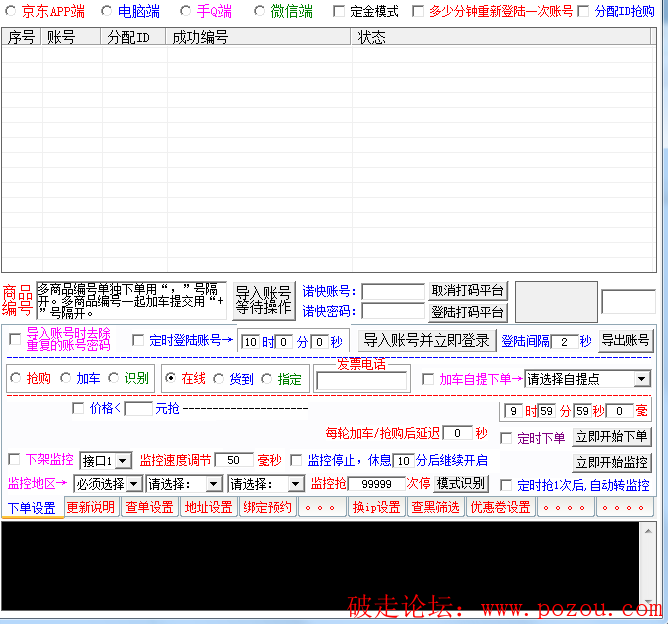Expand the middle 请选择 region dropdown

click(184, 484)
